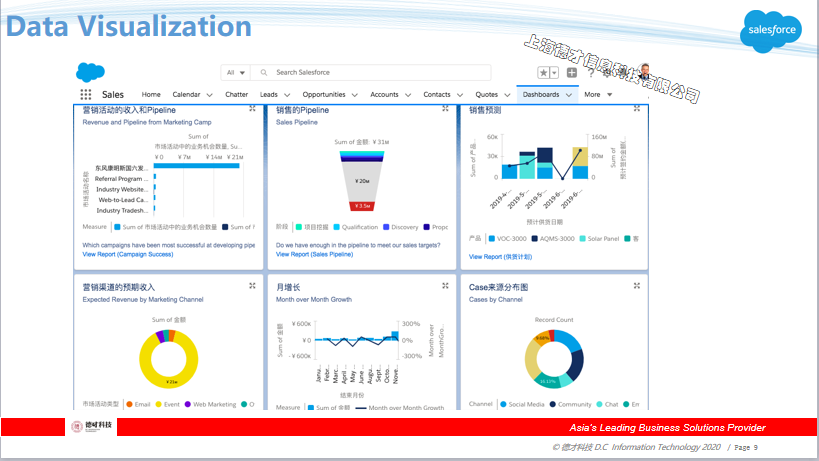This screenshot has height=461, width=819.
Task: Click the 'Referral Program' campaign row label
Action: (122, 179)
